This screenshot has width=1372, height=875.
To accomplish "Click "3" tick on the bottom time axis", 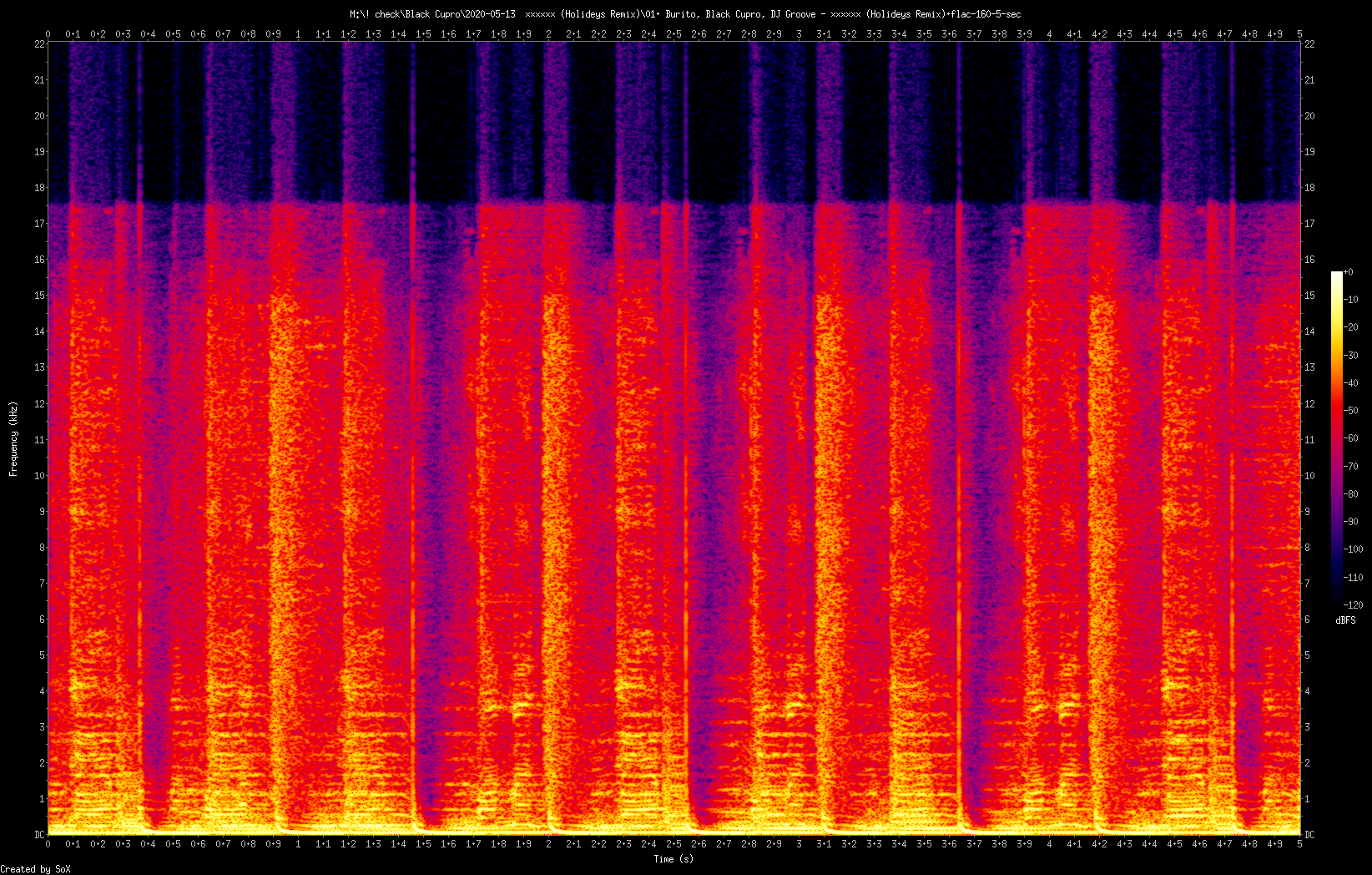I will (x=799, y=844).
